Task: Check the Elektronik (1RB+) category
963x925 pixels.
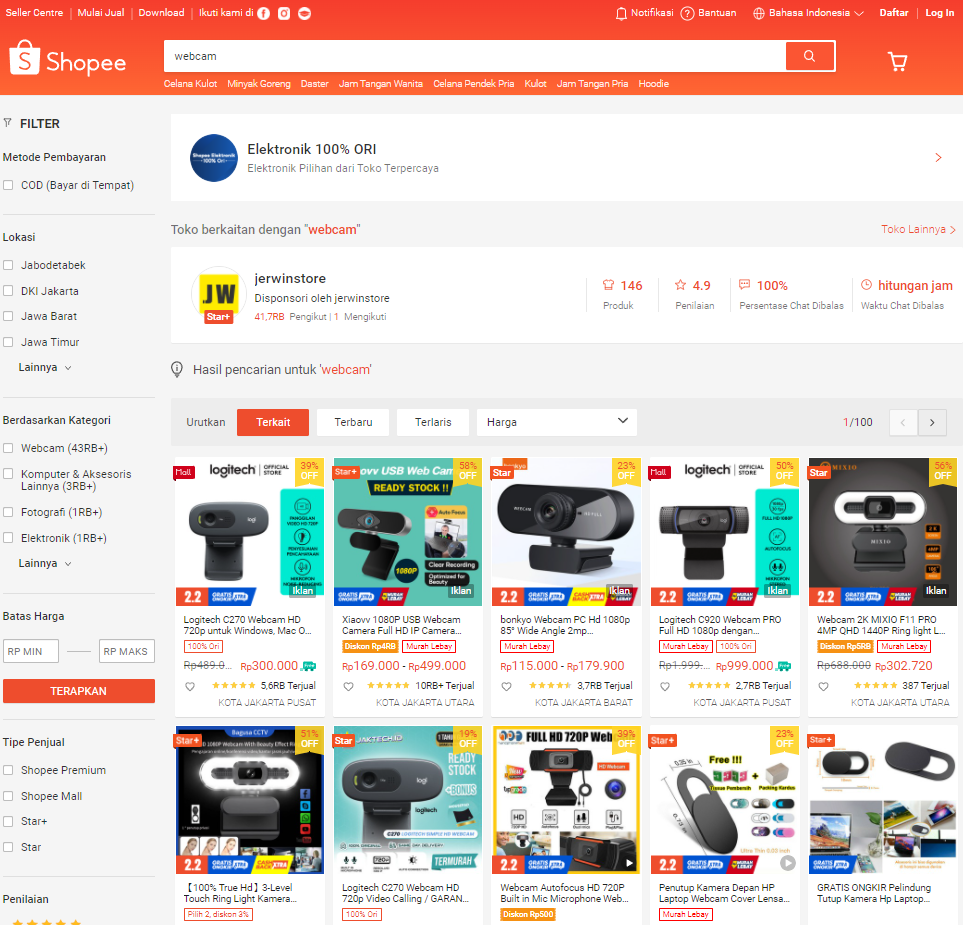Action: tap(8, 538)
